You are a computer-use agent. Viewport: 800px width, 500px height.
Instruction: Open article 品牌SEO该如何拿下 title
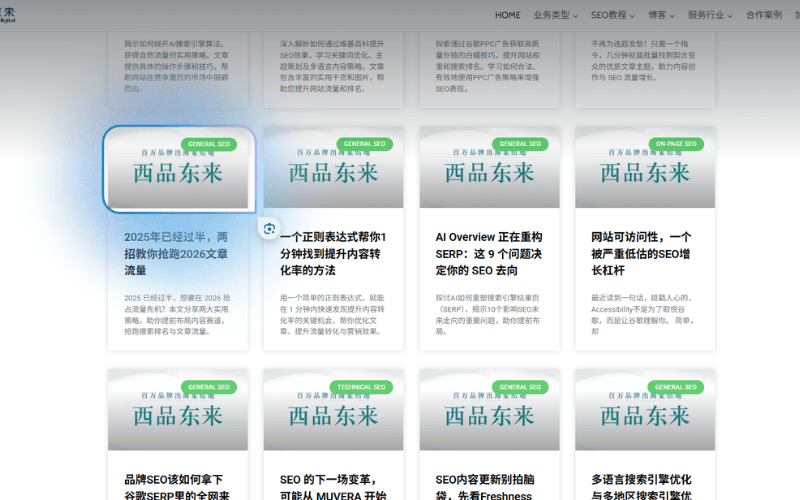[177, 487]
